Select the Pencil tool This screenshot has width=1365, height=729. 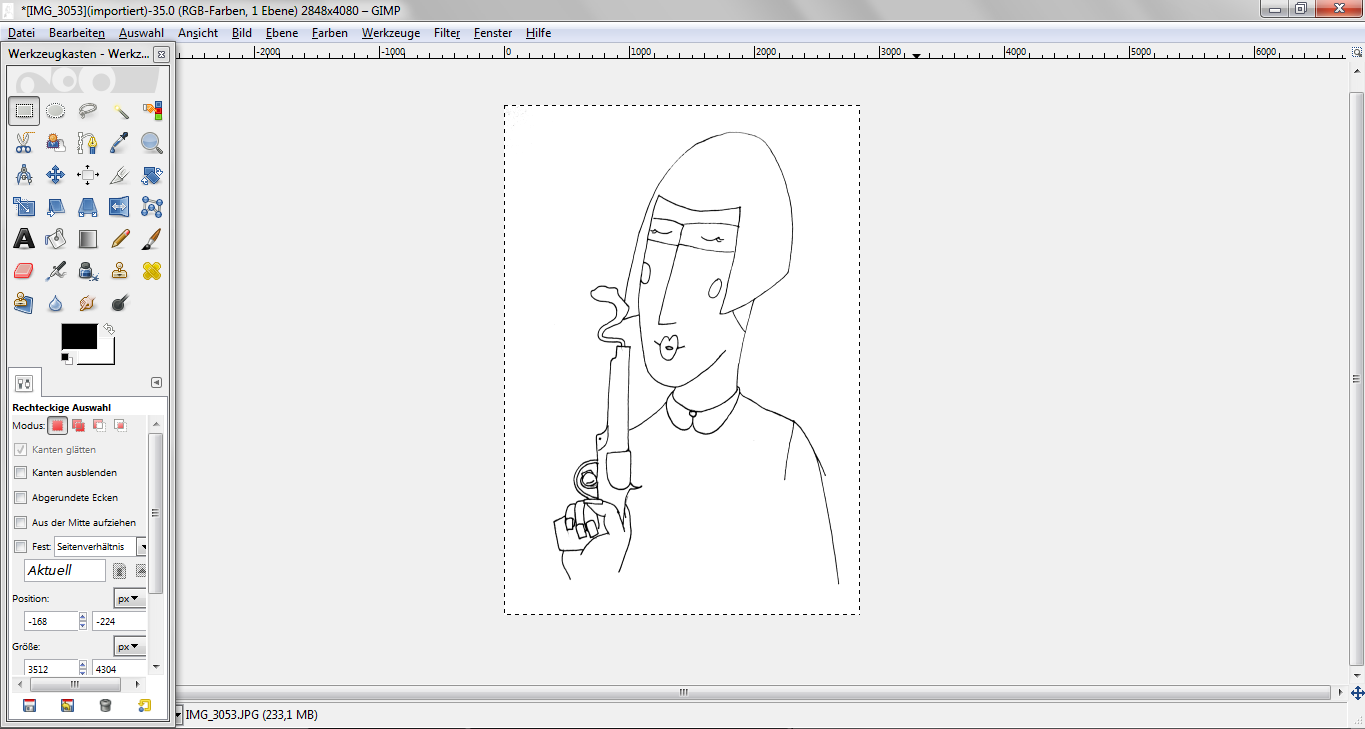click(x=120, y=239)
